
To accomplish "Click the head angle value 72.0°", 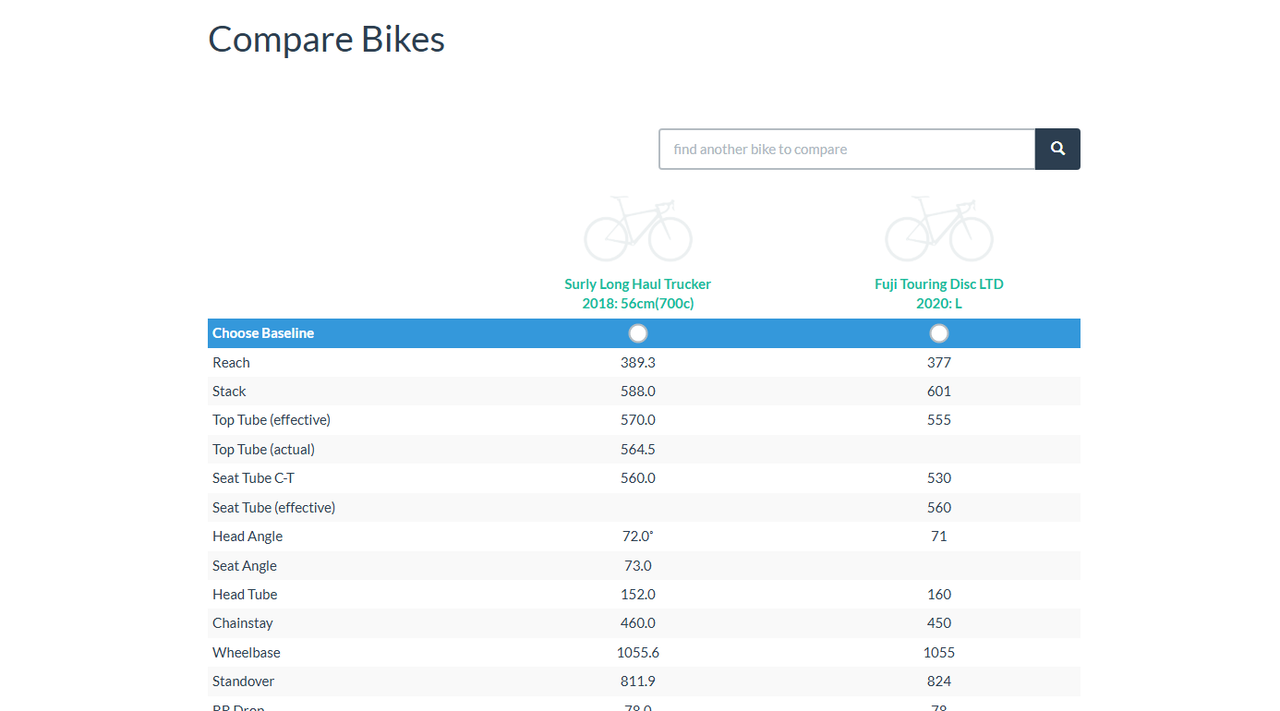I will [x=638, y=536].
